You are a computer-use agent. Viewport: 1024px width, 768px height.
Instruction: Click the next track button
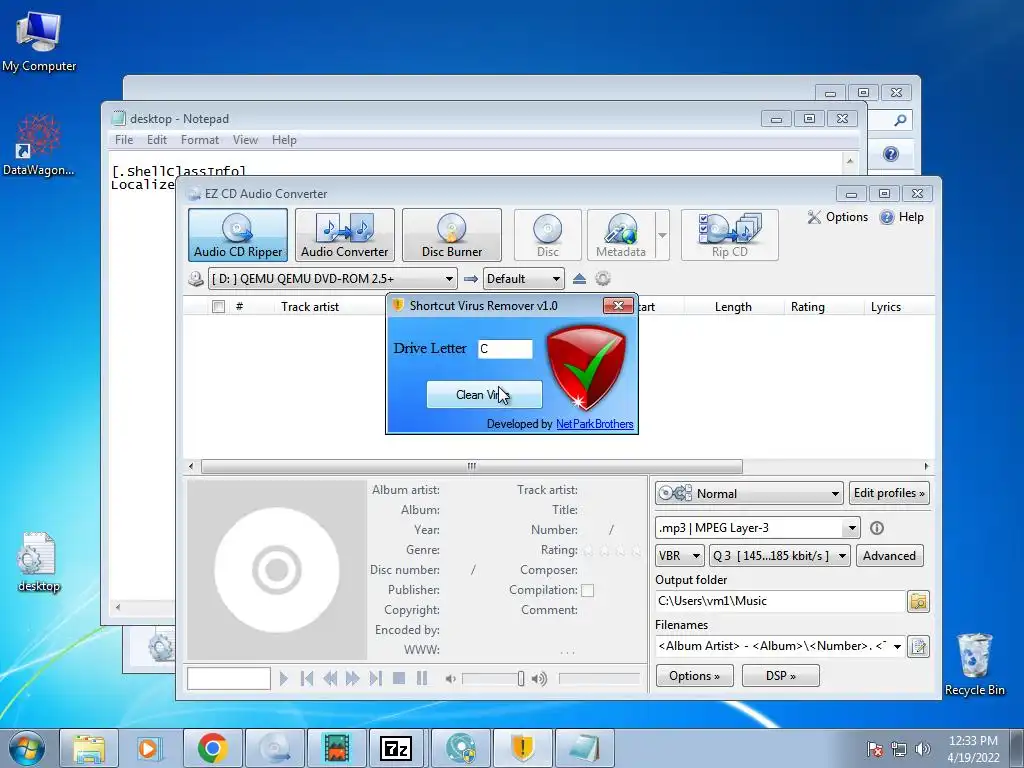(x=376, y=679)
